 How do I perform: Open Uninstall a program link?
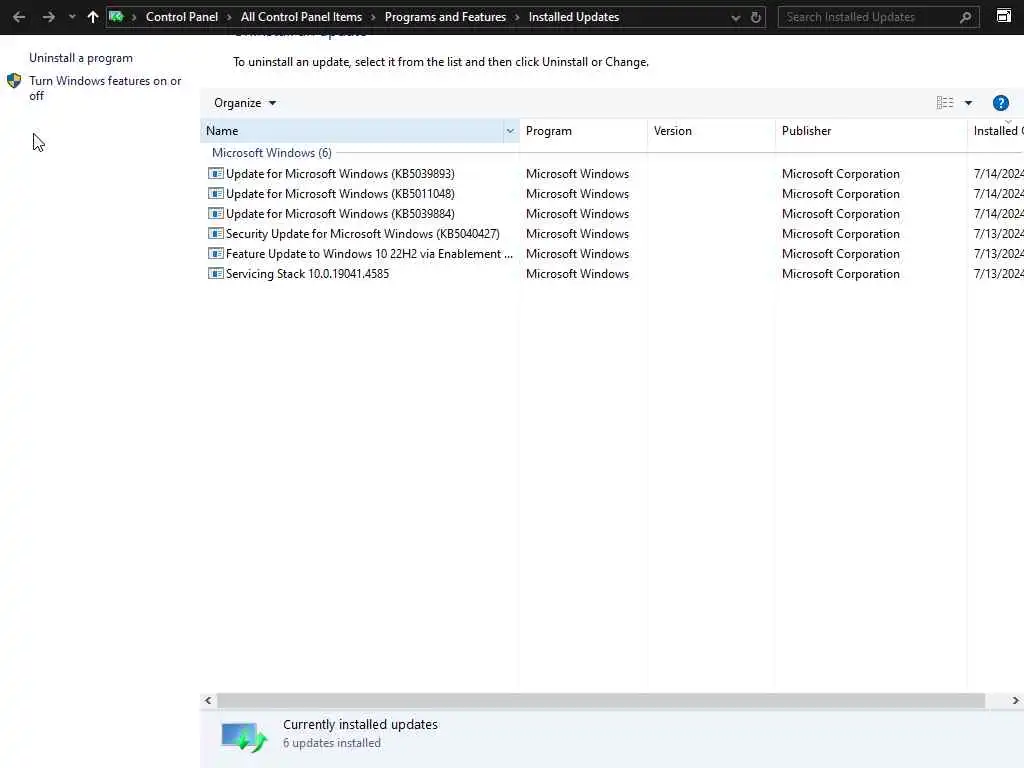pyautogui.click(x=81, y=58)
